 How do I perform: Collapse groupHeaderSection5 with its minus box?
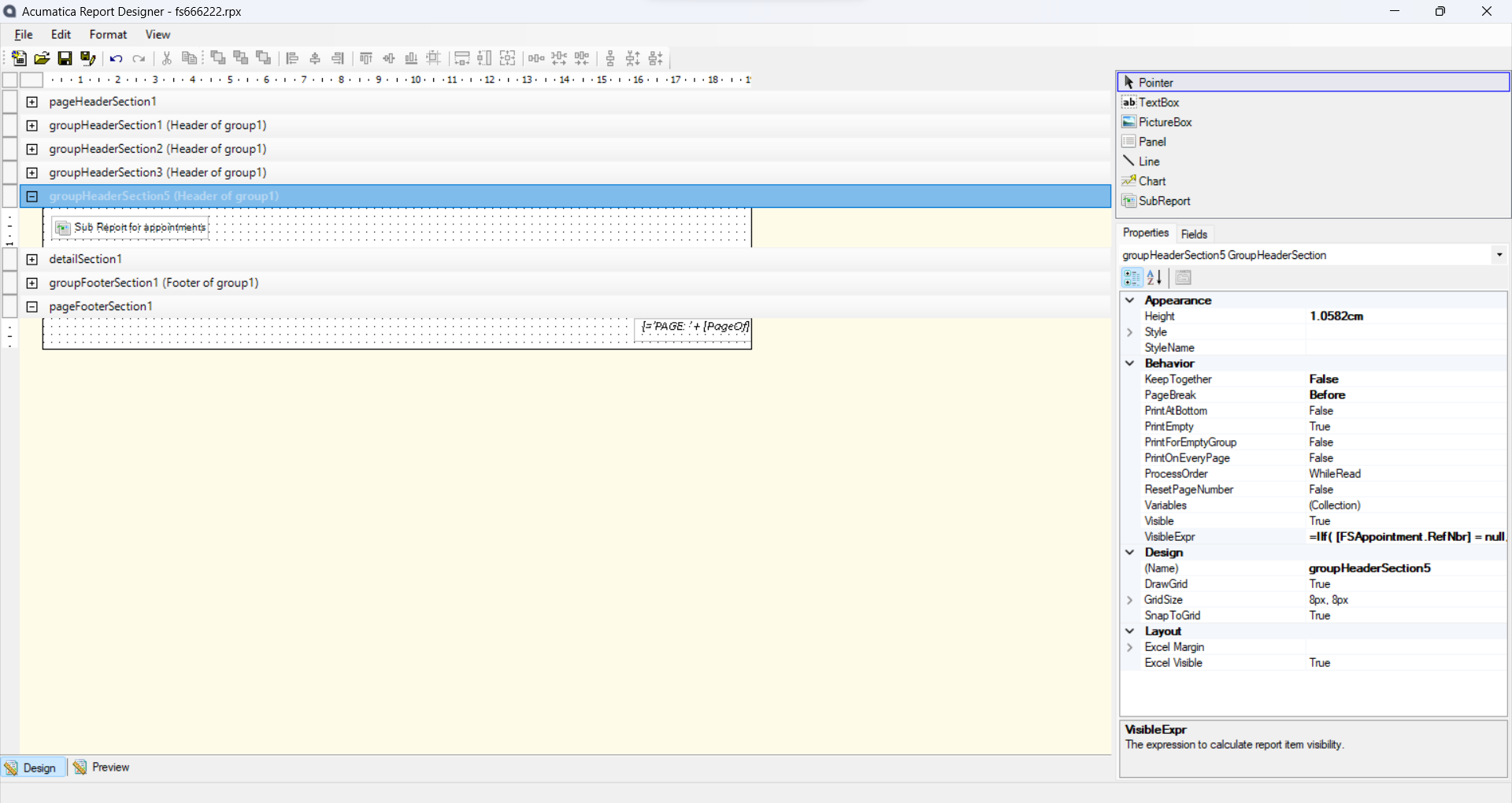click(32, 196)
